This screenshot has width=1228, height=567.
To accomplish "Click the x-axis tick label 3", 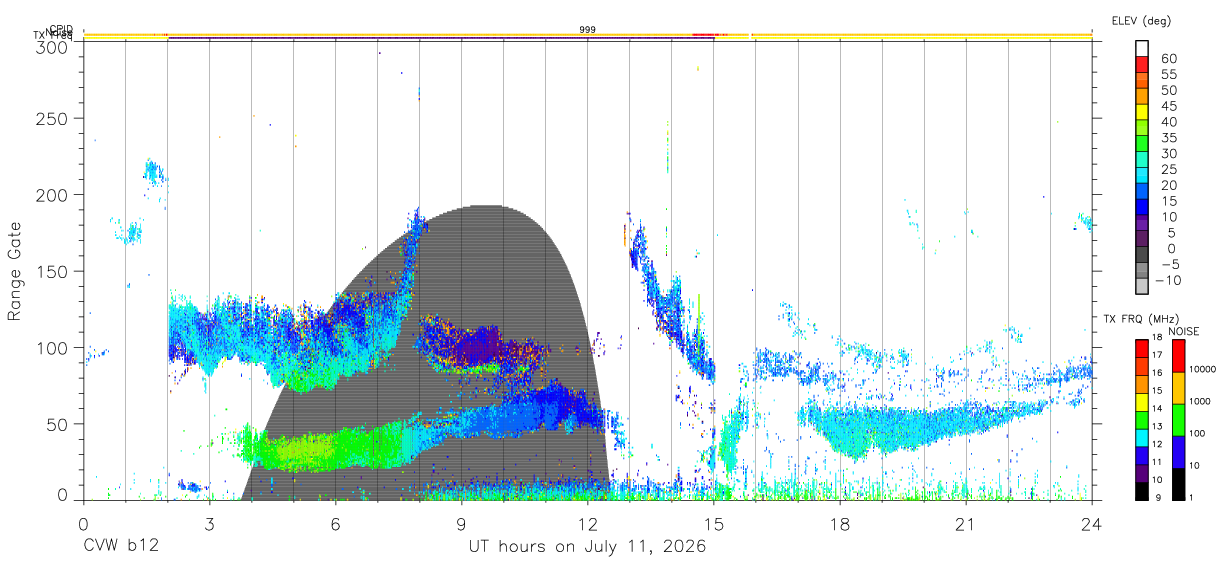I will click(209, 524).
